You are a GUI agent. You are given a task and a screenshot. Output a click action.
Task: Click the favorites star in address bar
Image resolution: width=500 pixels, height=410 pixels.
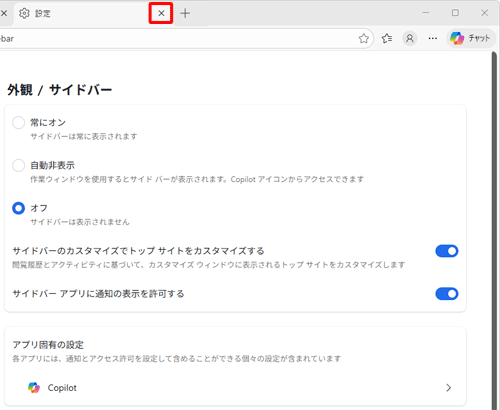364,39
